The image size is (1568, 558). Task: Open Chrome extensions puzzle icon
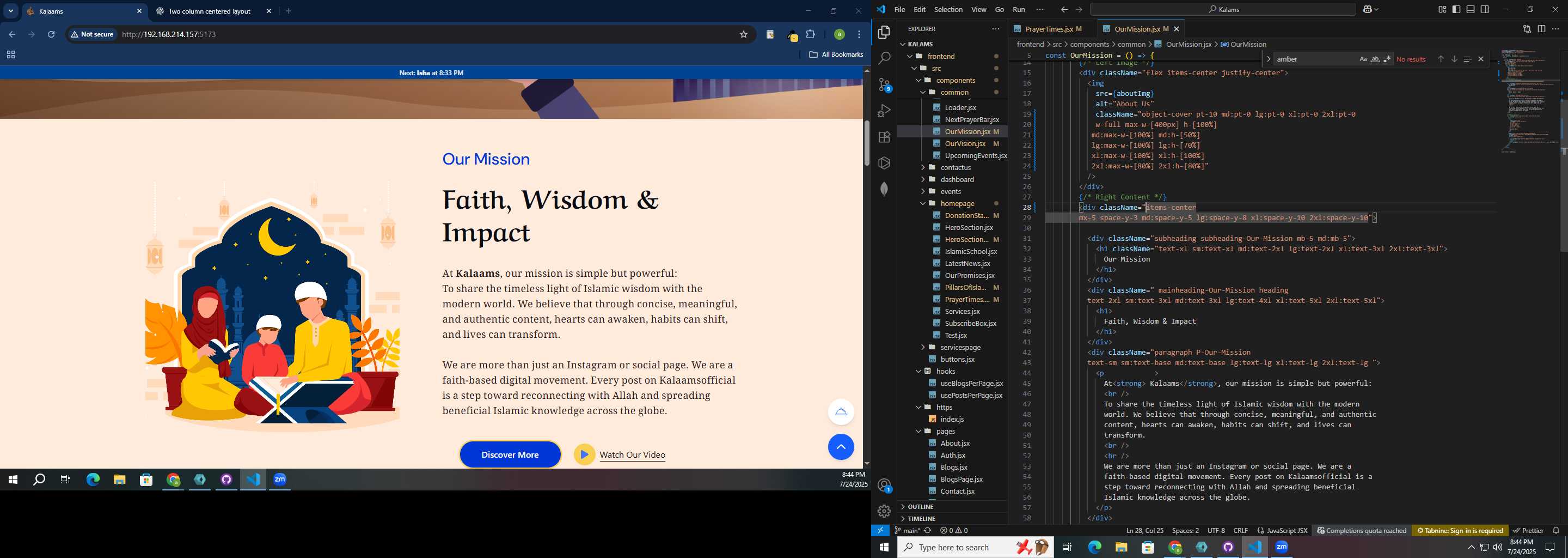[810, 34]
